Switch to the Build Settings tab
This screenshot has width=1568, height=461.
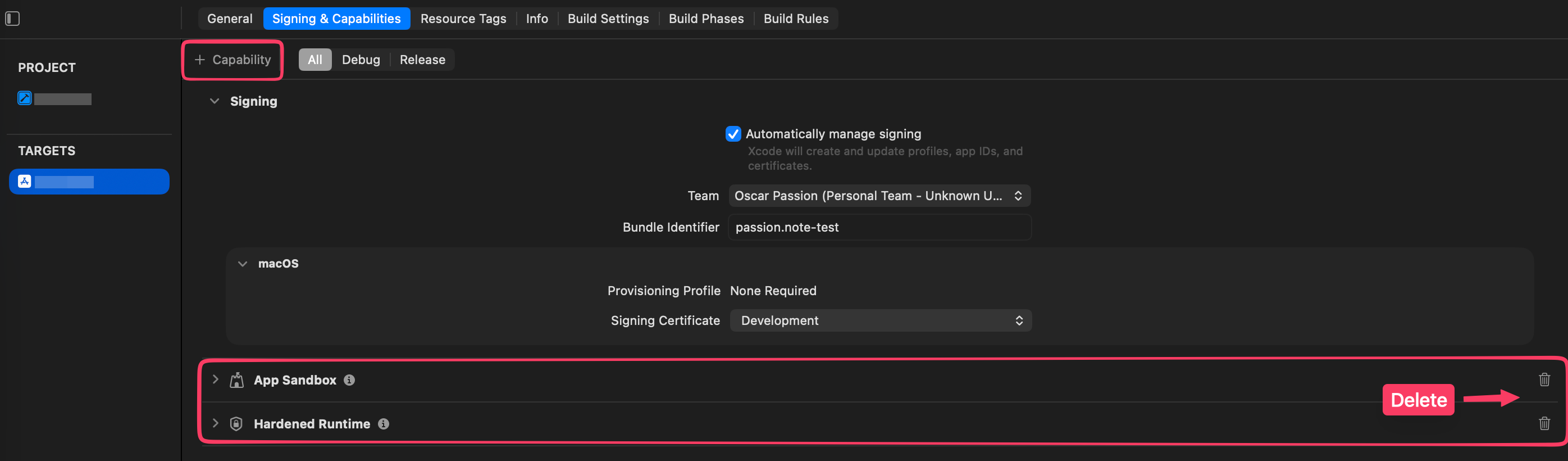[608, 18]
